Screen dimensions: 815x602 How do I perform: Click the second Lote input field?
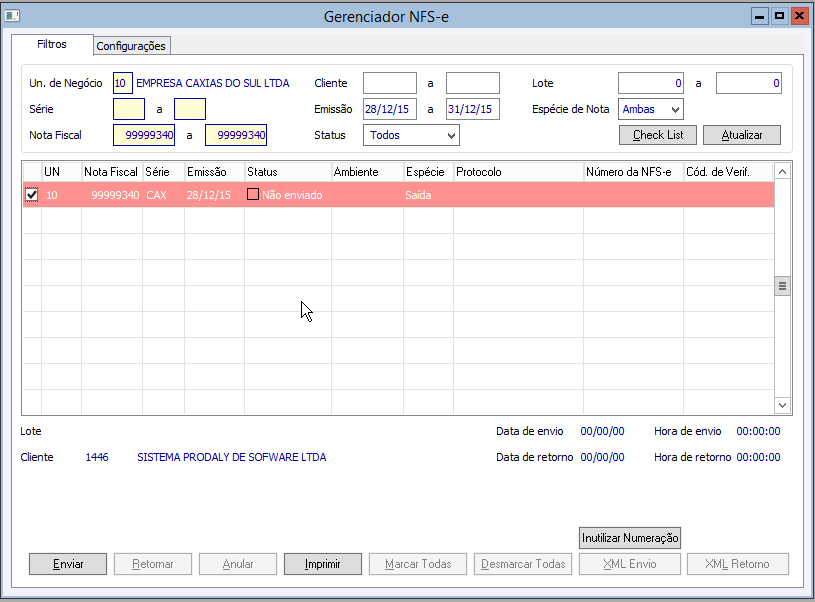coord(749,83)
